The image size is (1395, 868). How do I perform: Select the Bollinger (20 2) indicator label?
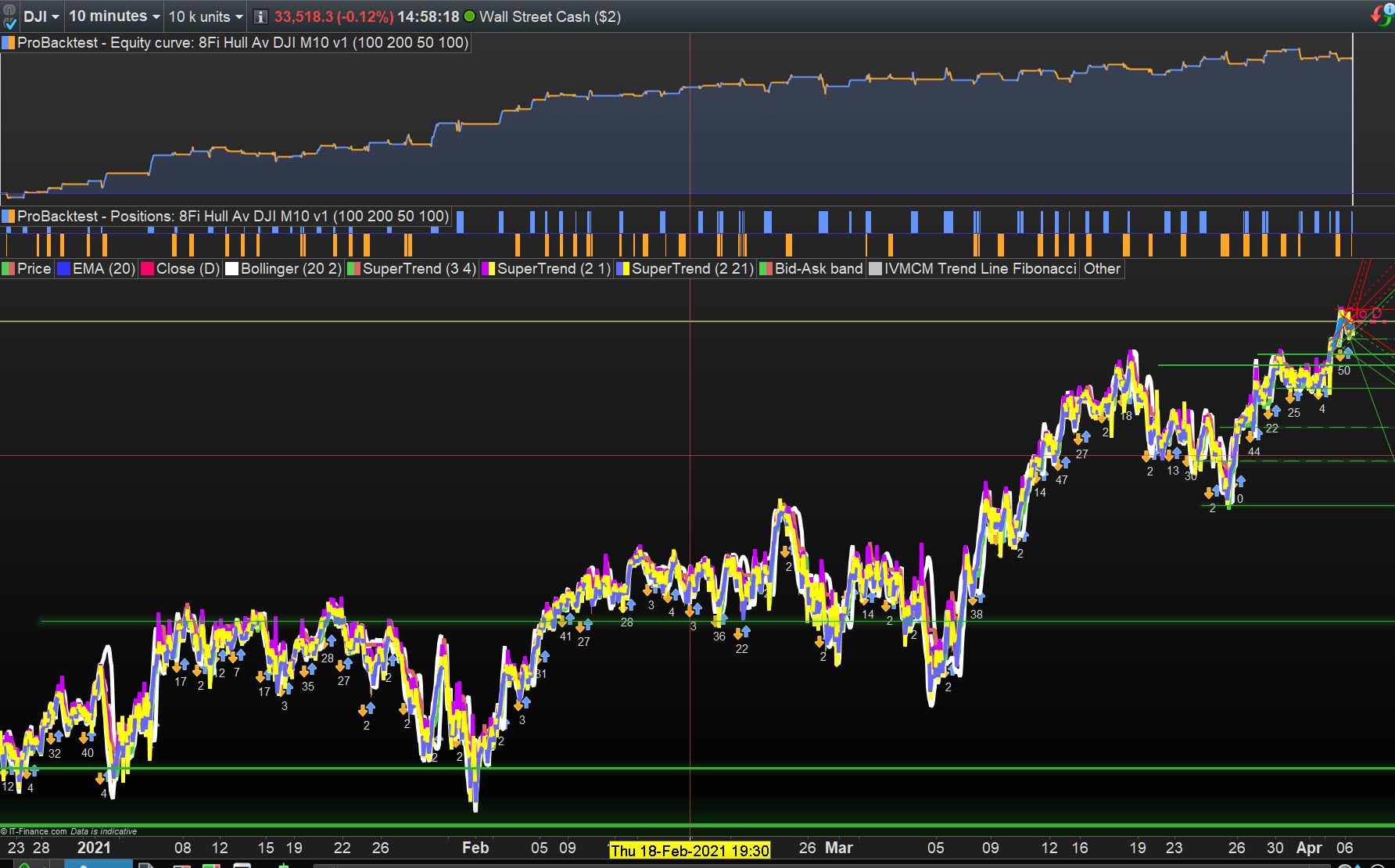click(290, 269)
